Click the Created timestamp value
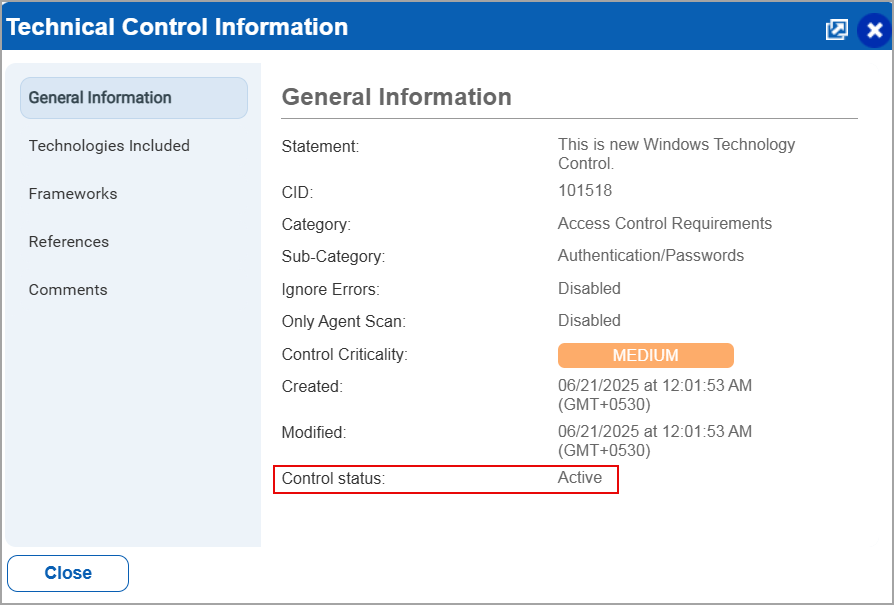 655,395
